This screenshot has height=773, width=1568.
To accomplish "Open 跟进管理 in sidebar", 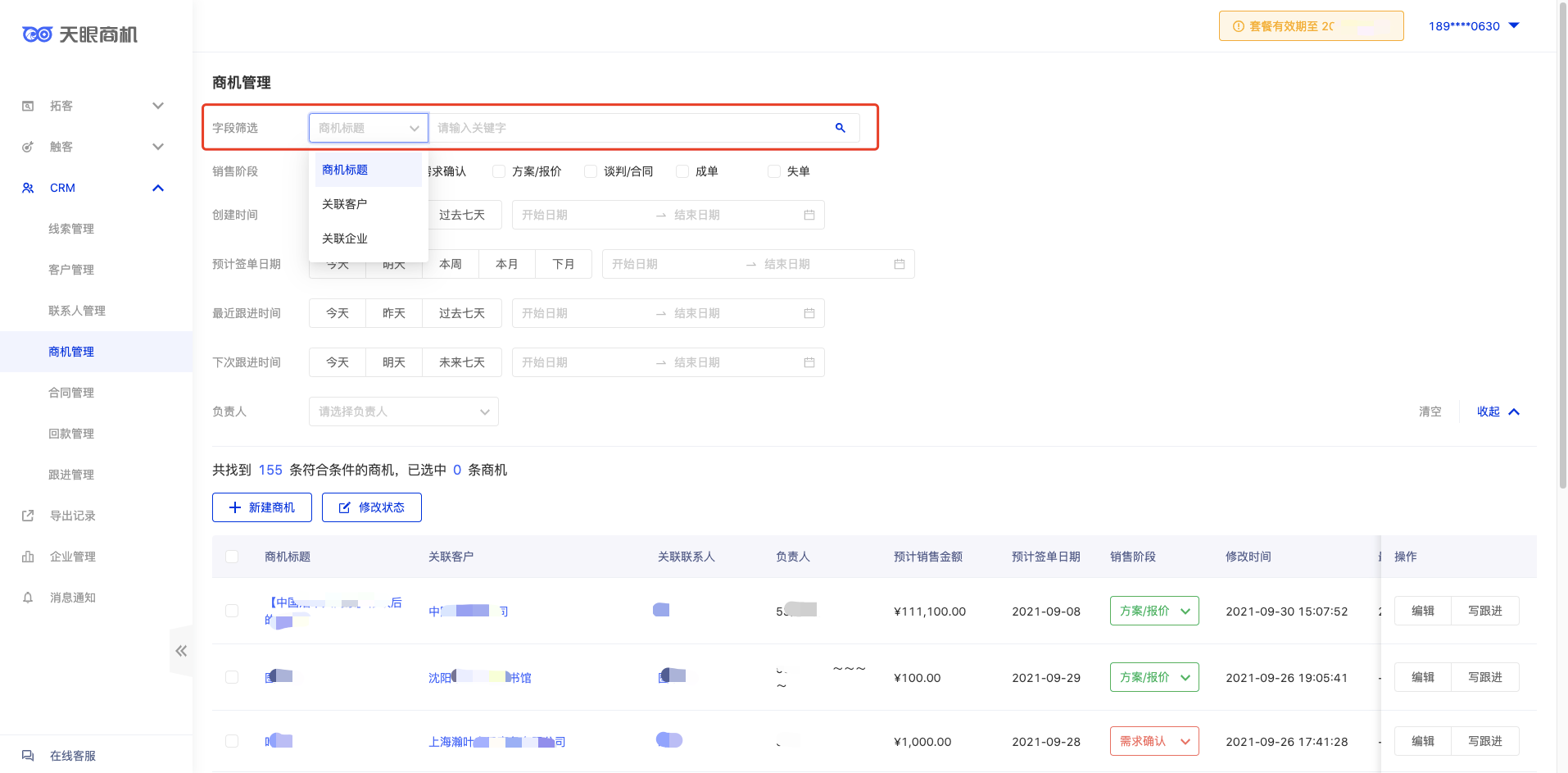I will (71, 475).
